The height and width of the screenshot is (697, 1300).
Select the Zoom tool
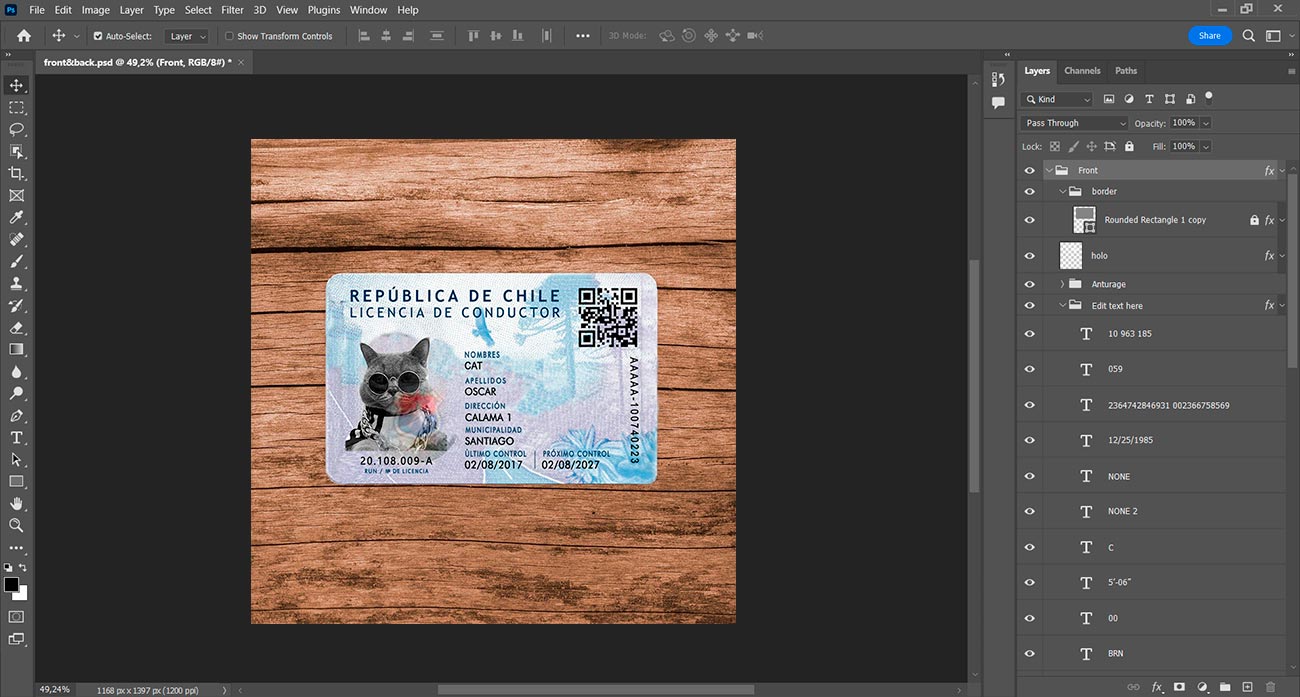coord(16,525)
